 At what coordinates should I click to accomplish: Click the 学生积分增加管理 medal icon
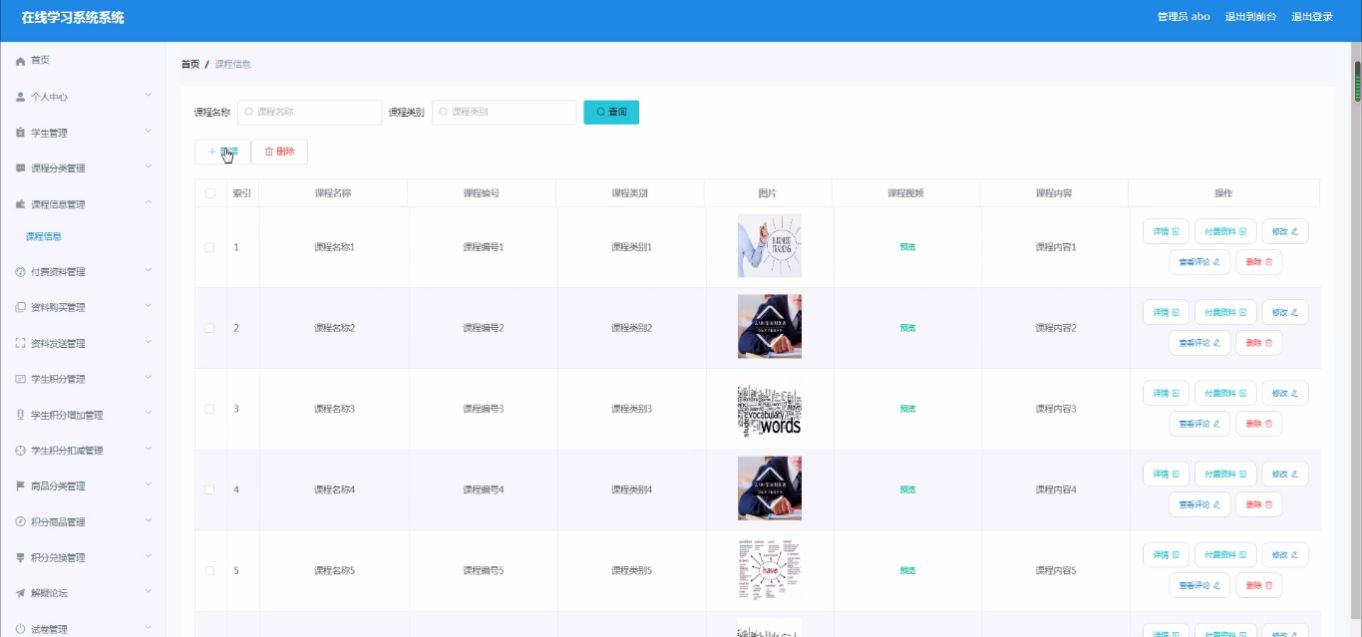20,415
